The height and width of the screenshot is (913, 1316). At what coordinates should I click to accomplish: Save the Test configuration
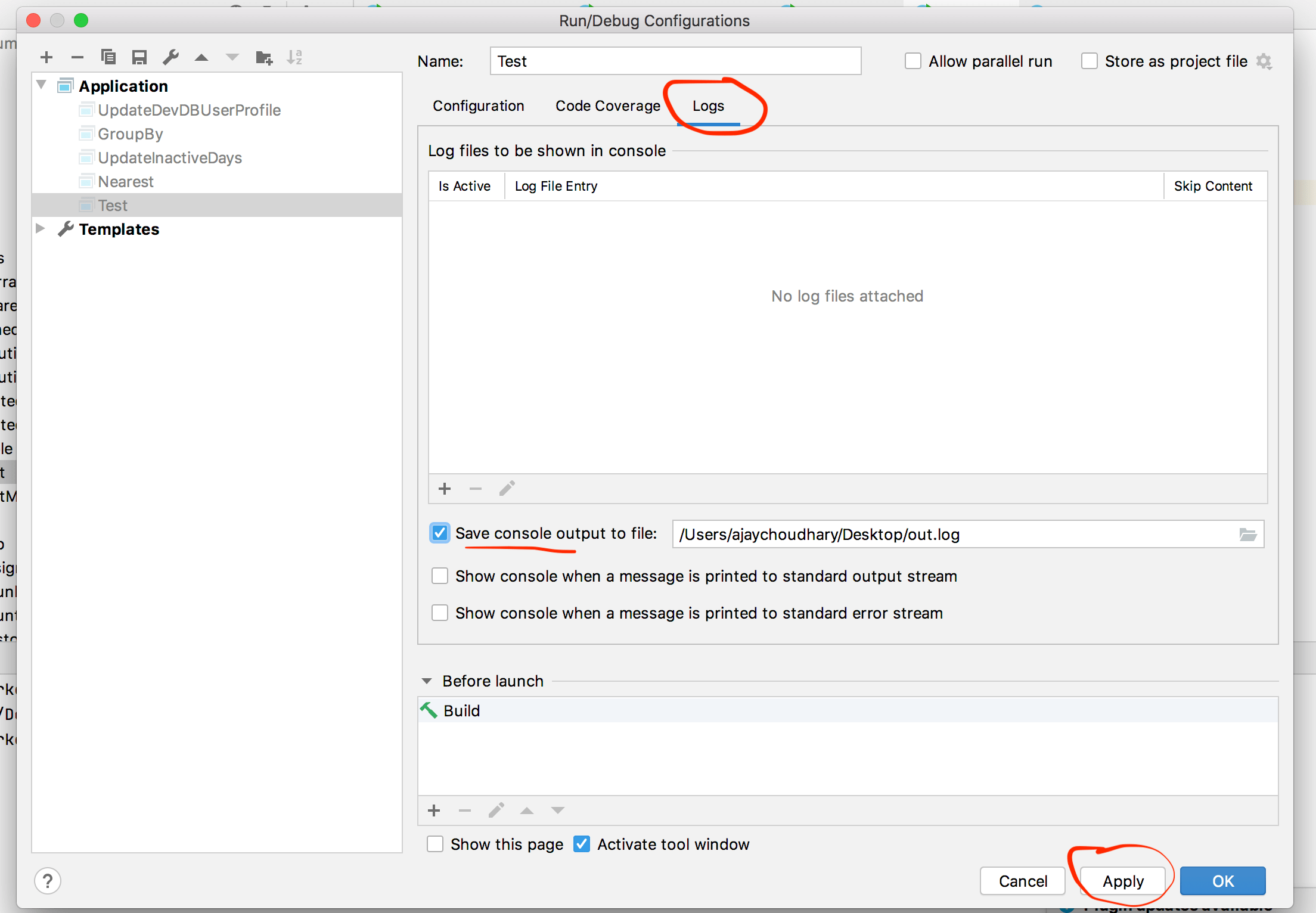coord(139,57)
